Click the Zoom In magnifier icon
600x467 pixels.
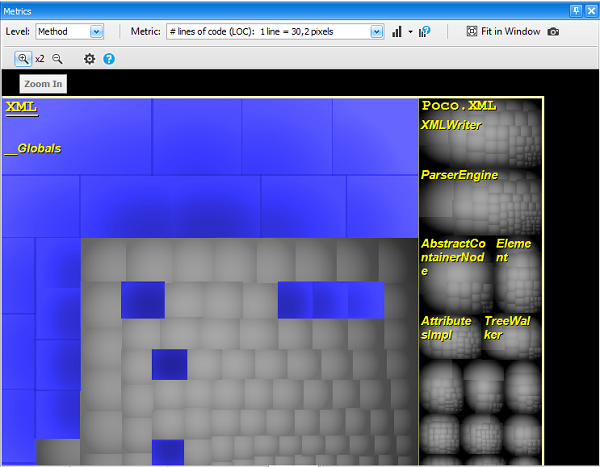coord(23,59)
